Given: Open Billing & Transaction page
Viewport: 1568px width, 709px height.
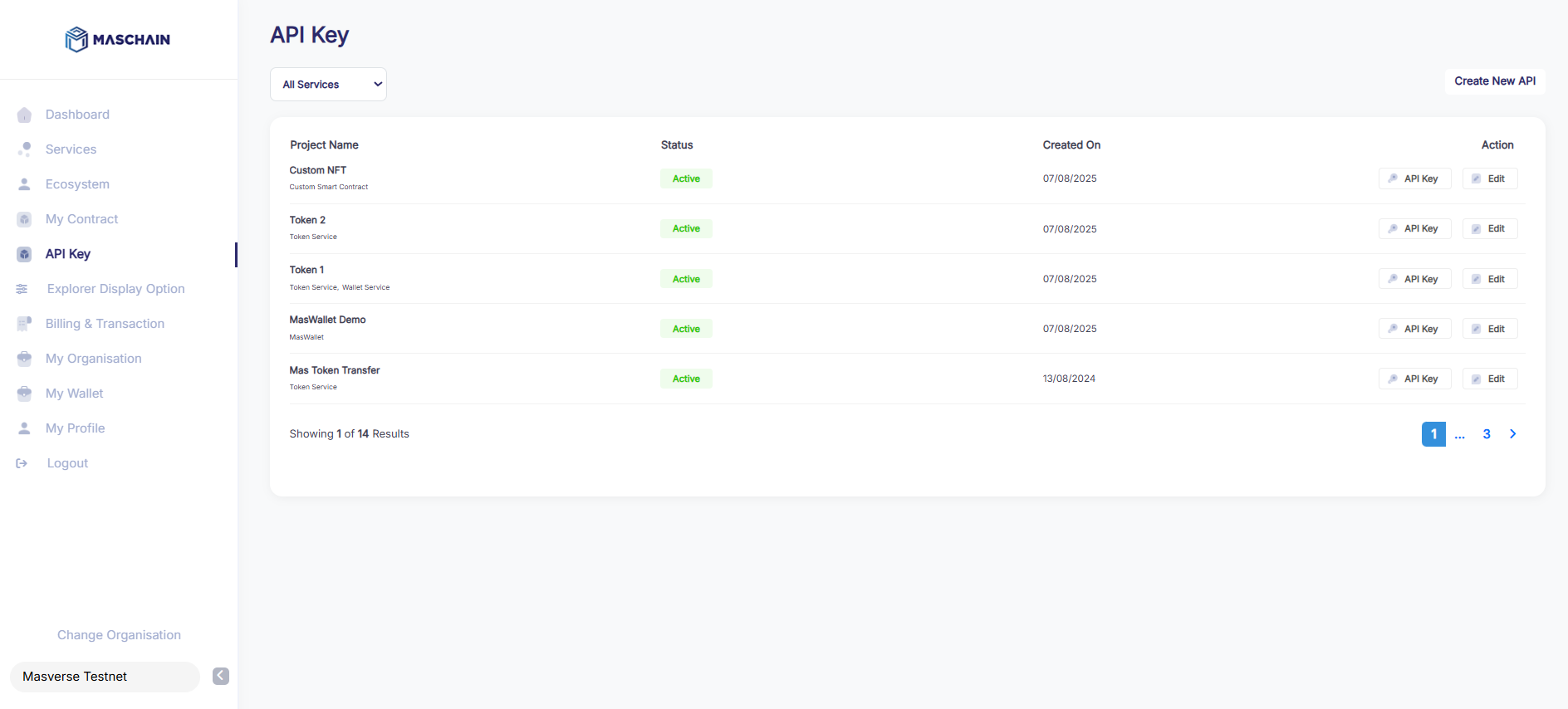Looking at the screenshot, I should tap(105, 324).
